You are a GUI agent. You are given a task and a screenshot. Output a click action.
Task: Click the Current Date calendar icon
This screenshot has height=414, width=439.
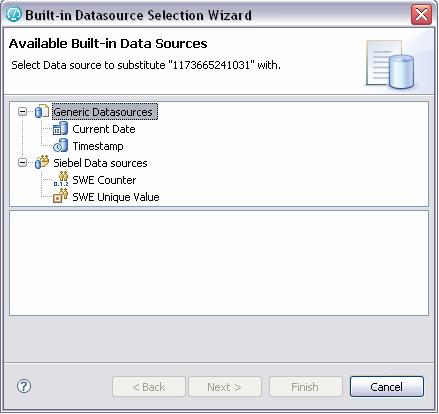point(60,129)
